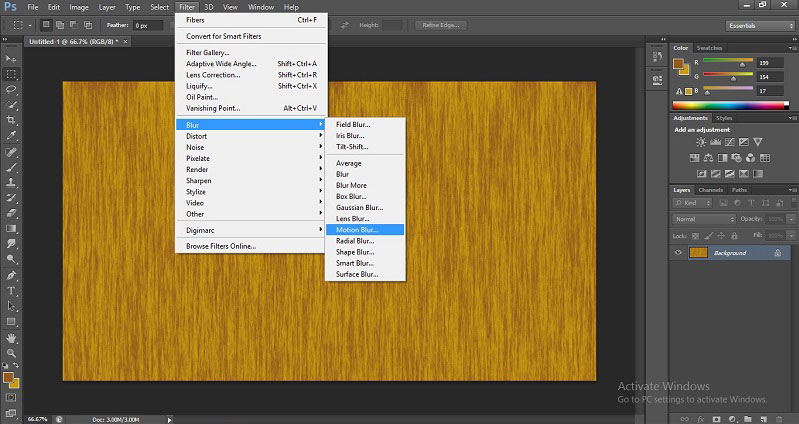This screenshot has height=424, width=799.
Task: Select the Brush tool
Action: (11, 168)
